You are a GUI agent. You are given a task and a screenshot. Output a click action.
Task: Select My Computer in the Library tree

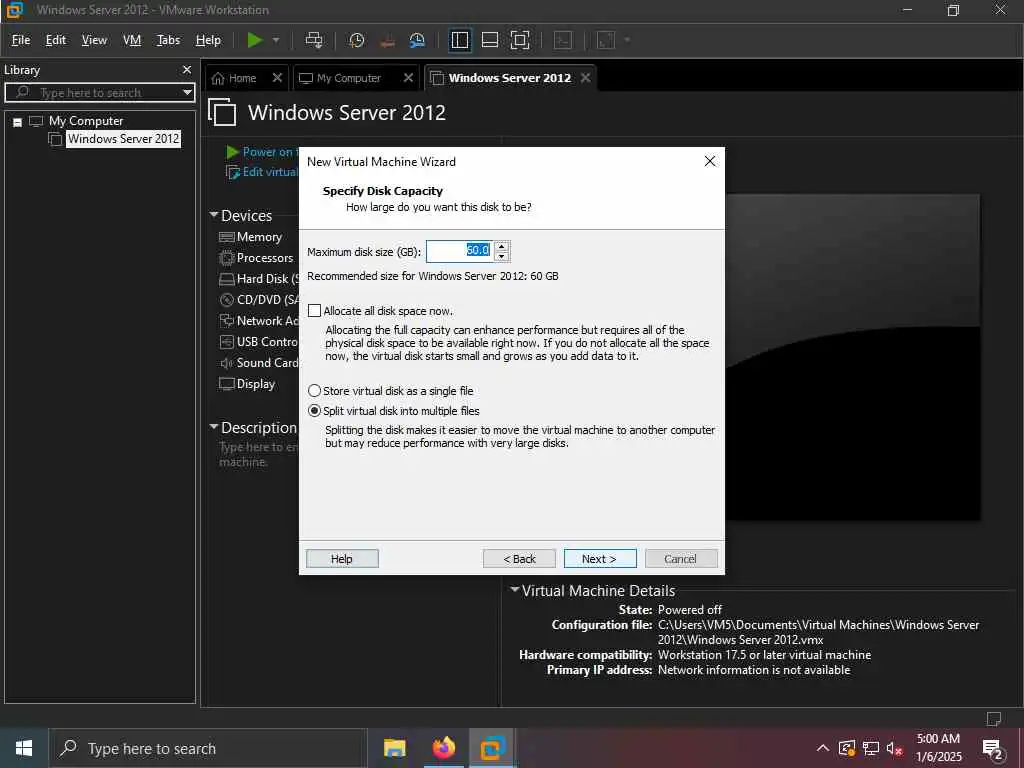point(86,121)
